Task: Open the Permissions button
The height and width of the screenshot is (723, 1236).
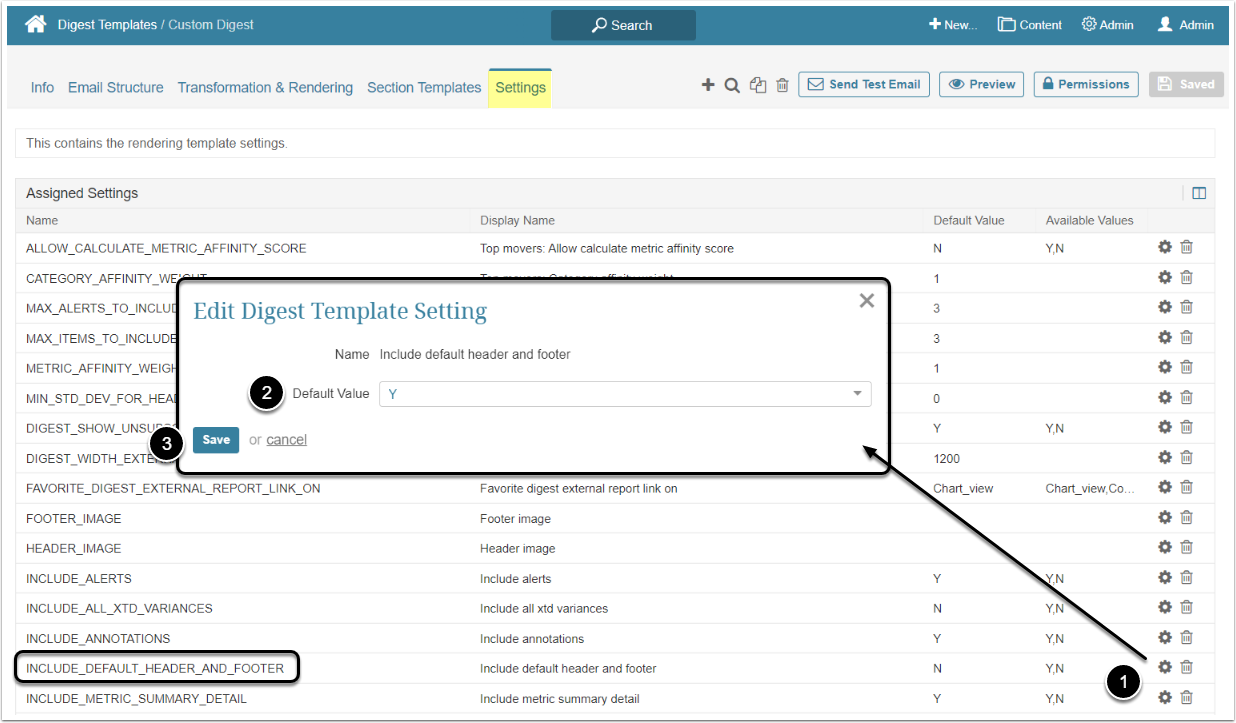Action: [x=1087, y=85]
